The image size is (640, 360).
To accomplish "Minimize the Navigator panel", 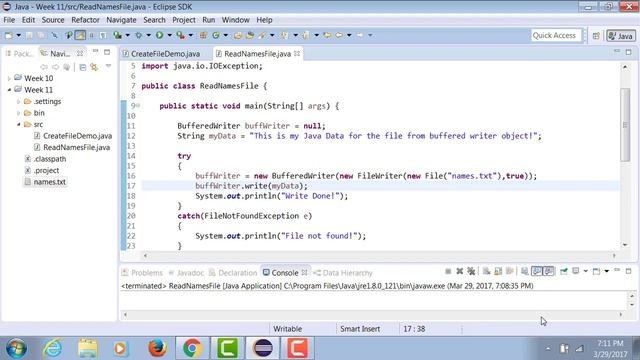I will click(96, 51).
